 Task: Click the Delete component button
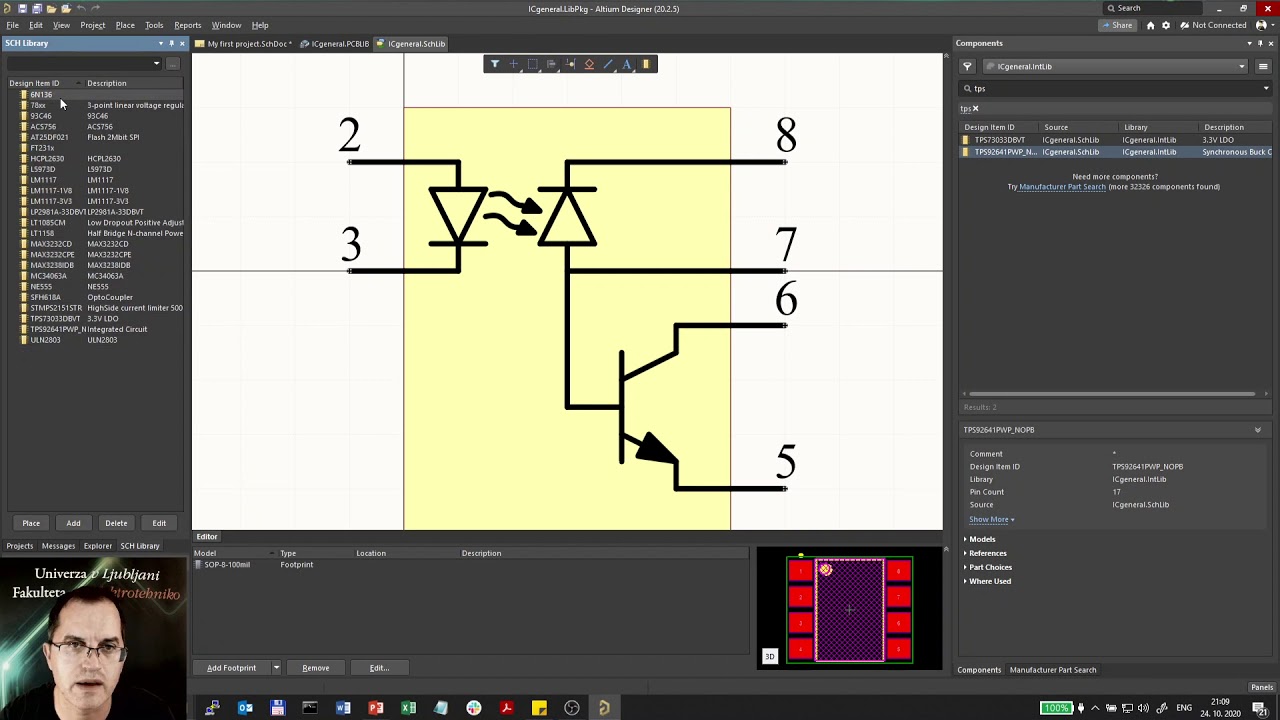point(116,523)
